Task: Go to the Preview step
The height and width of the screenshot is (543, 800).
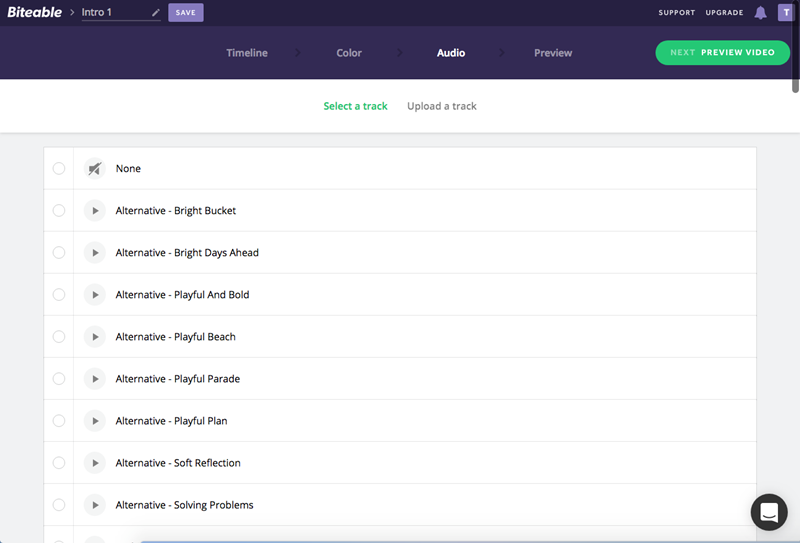Action: (x=553, y=53)
